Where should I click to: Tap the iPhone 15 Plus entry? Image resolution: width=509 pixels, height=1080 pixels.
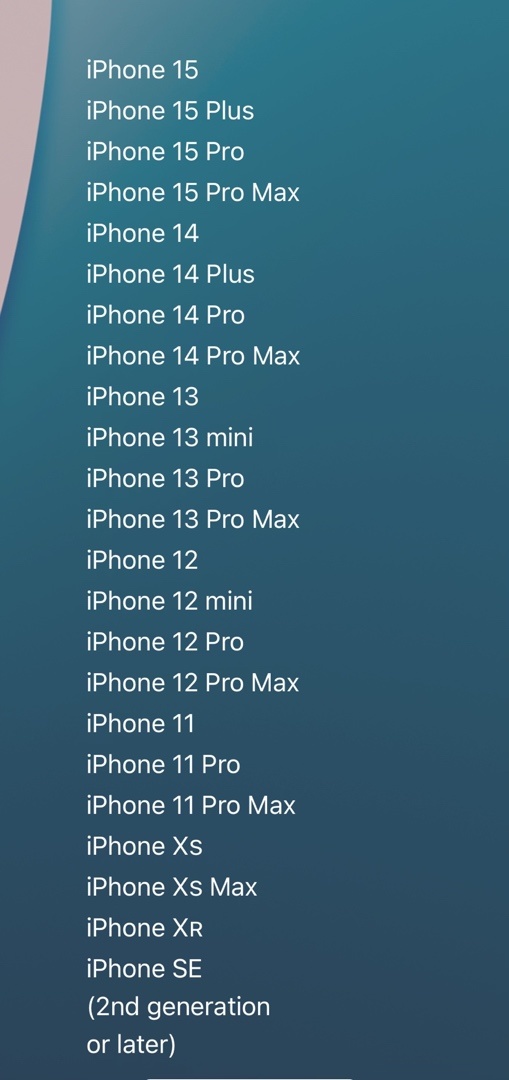pos(170,111)
